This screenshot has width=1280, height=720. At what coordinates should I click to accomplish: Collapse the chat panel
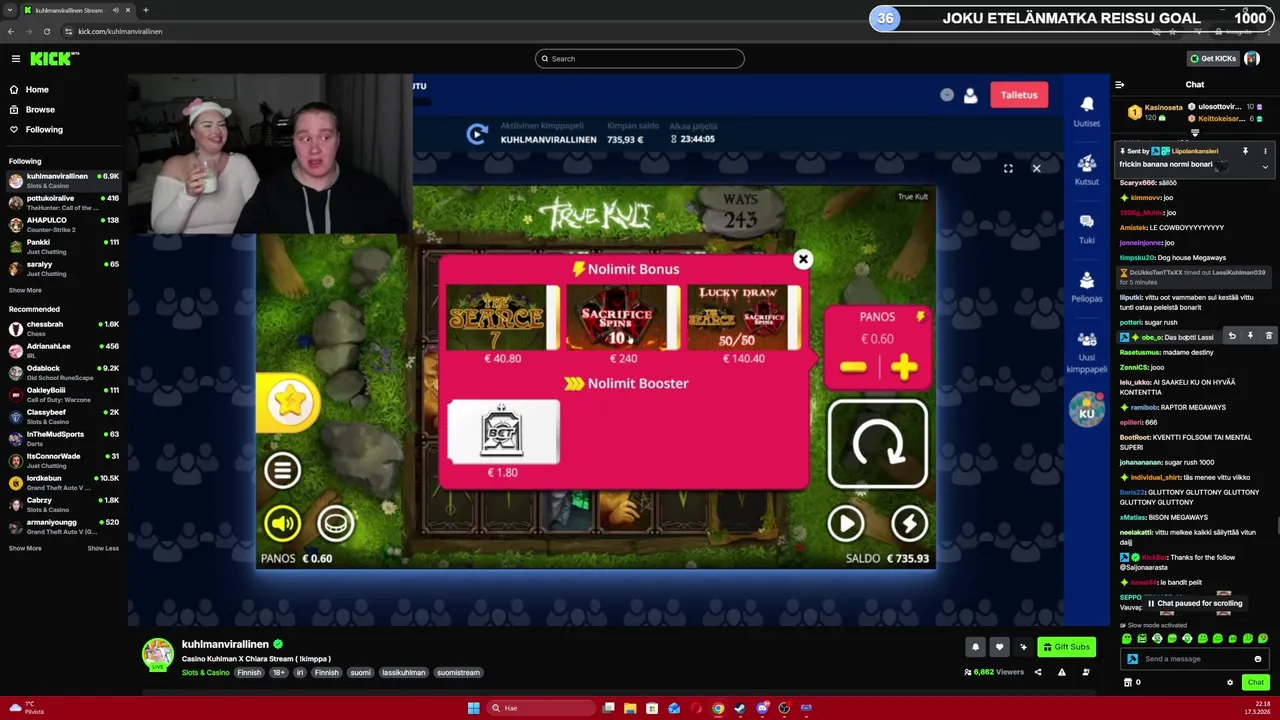(x=1120, y=85)
